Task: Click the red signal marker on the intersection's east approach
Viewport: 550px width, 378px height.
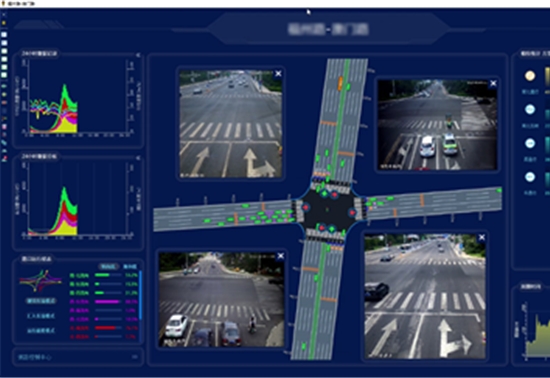Action: point(352,212)
